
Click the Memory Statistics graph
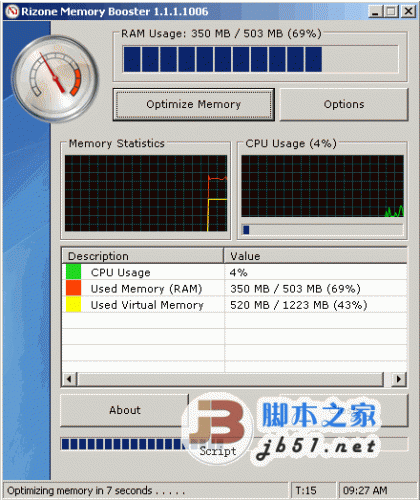click(146, 193)
